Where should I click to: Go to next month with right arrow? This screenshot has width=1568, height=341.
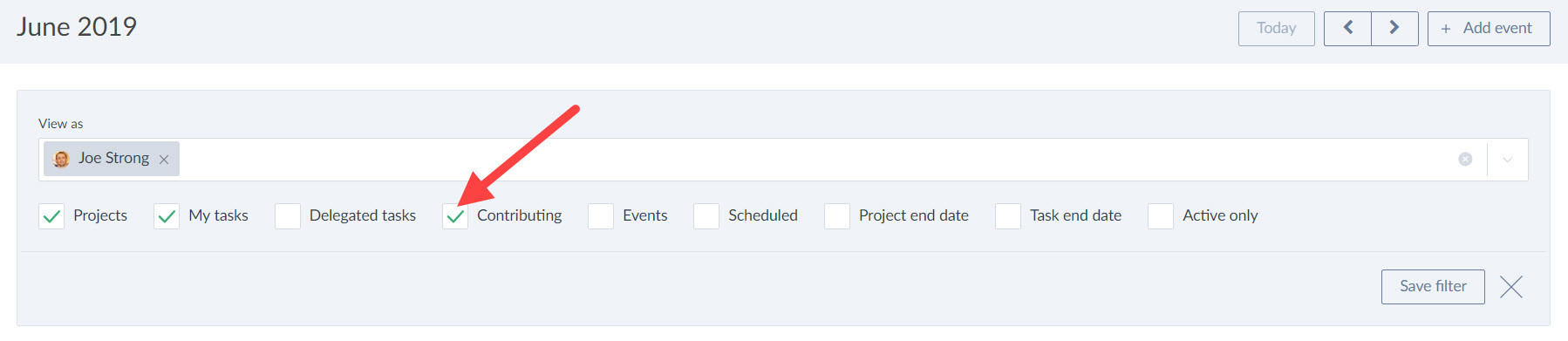[x=1394, y=29]
